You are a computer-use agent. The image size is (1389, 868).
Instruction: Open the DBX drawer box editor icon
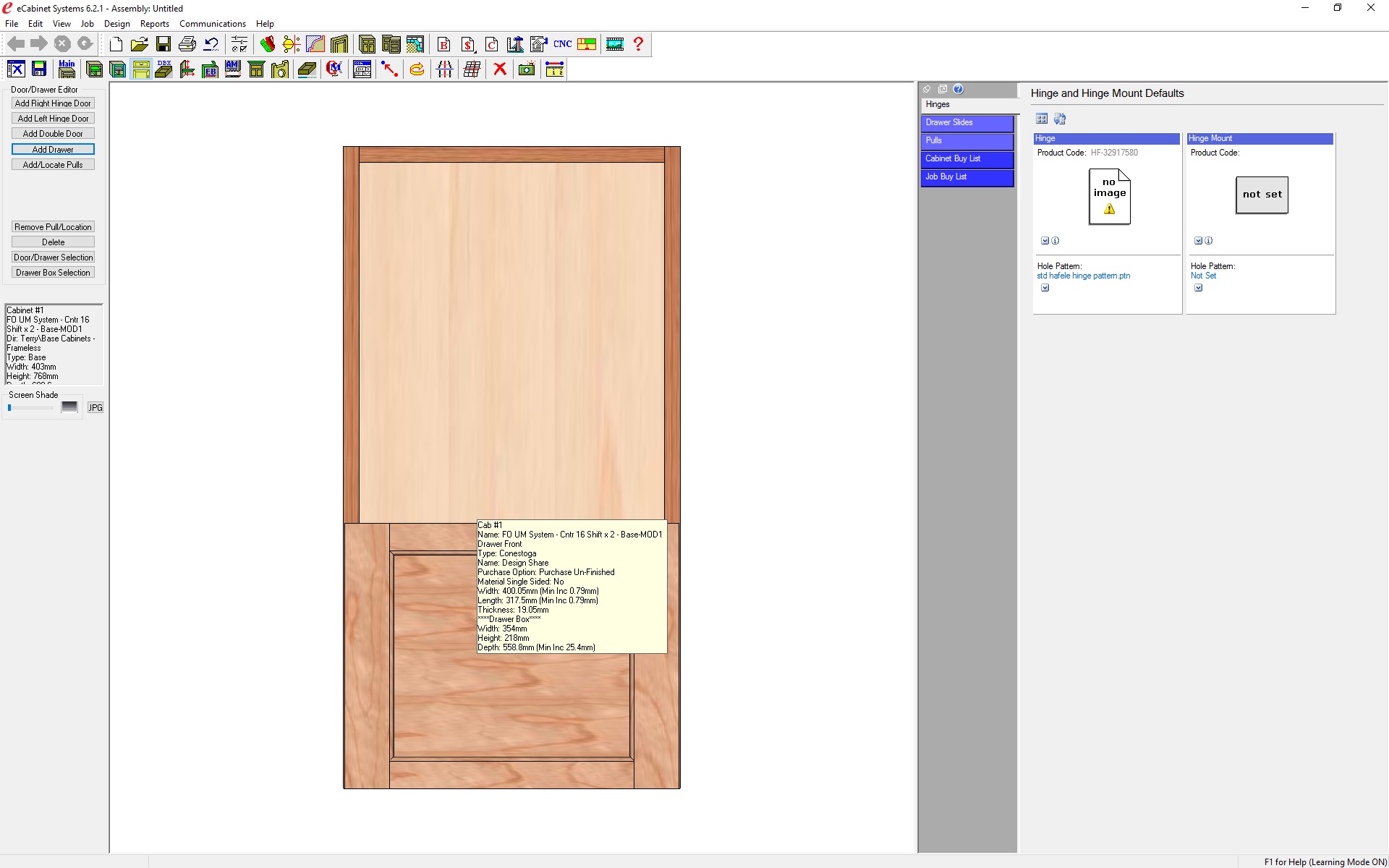pyautogui.click(x=164, y=69)
